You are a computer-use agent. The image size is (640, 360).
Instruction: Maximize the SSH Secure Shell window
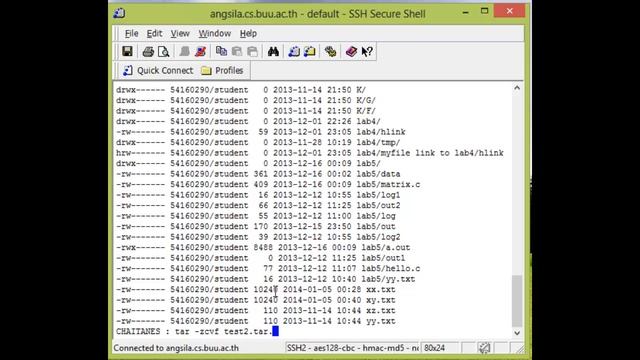point(484,11)
